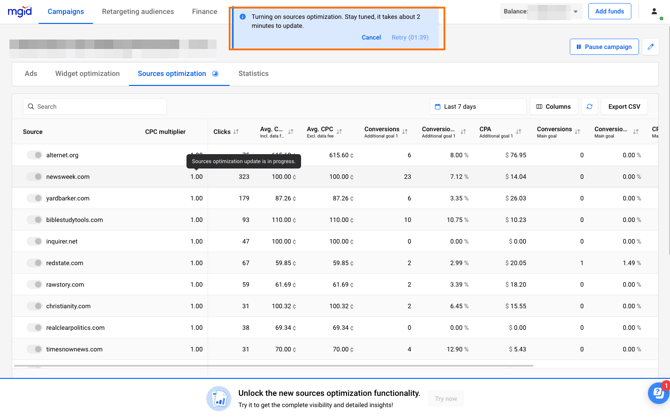Viewport: 670px width, 417px height.
Task: Open the Statistics tab
Action: (253, 74)
